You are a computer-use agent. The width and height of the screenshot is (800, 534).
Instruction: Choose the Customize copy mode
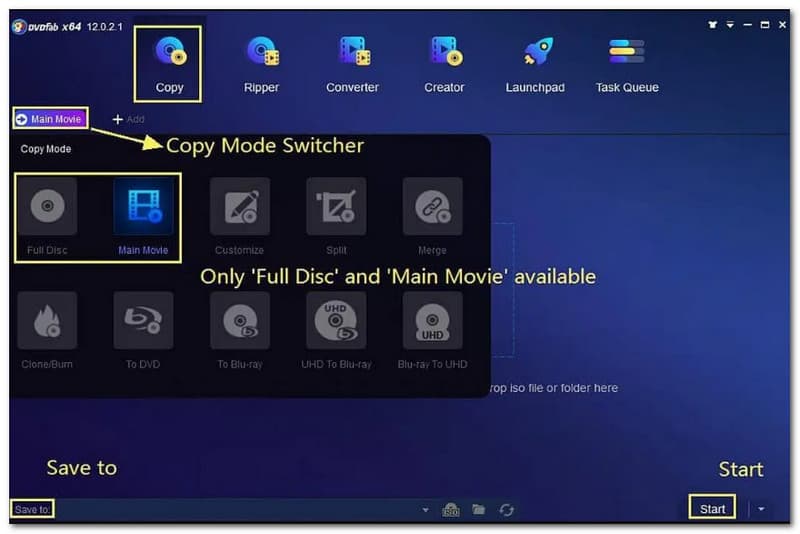[x=239, y=216]
